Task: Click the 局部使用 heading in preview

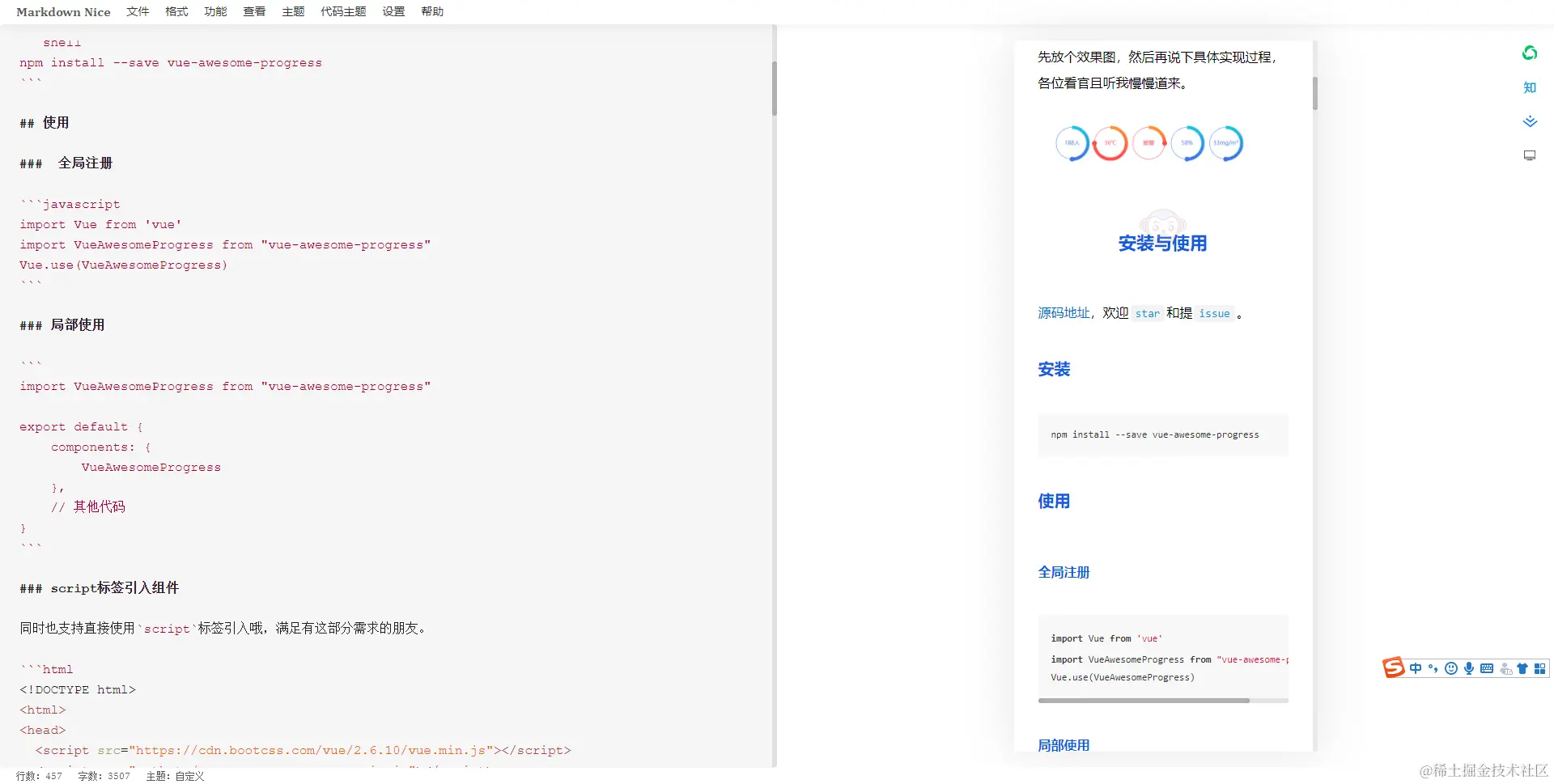Action: (1064, 745)
